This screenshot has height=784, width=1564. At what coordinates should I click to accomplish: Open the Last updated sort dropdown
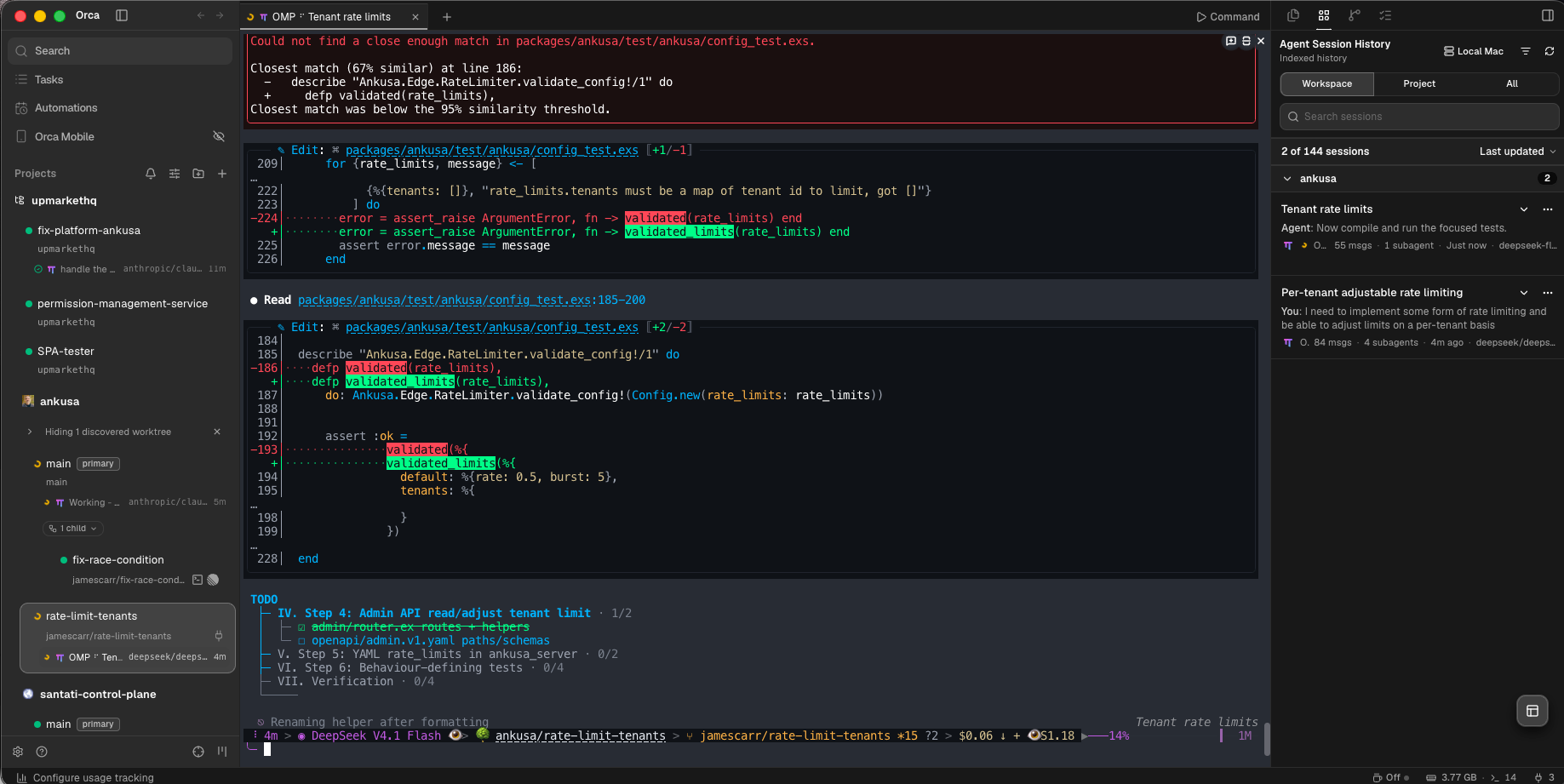(x=1517, y=152)
